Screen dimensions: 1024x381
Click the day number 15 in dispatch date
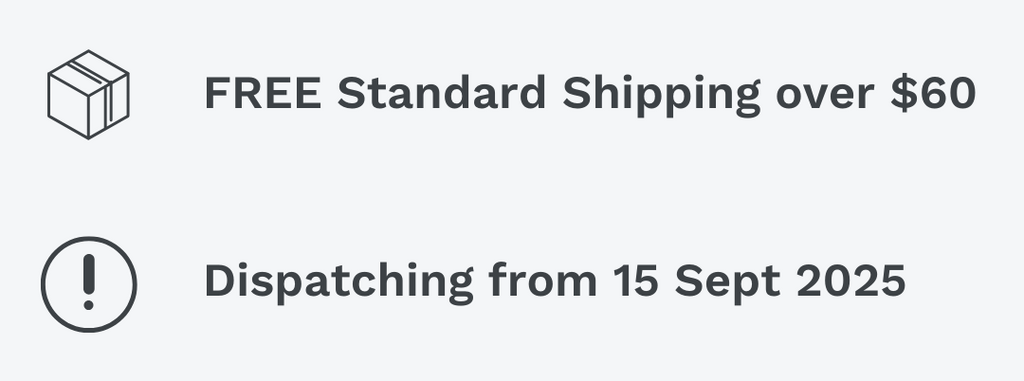[635, 281]
